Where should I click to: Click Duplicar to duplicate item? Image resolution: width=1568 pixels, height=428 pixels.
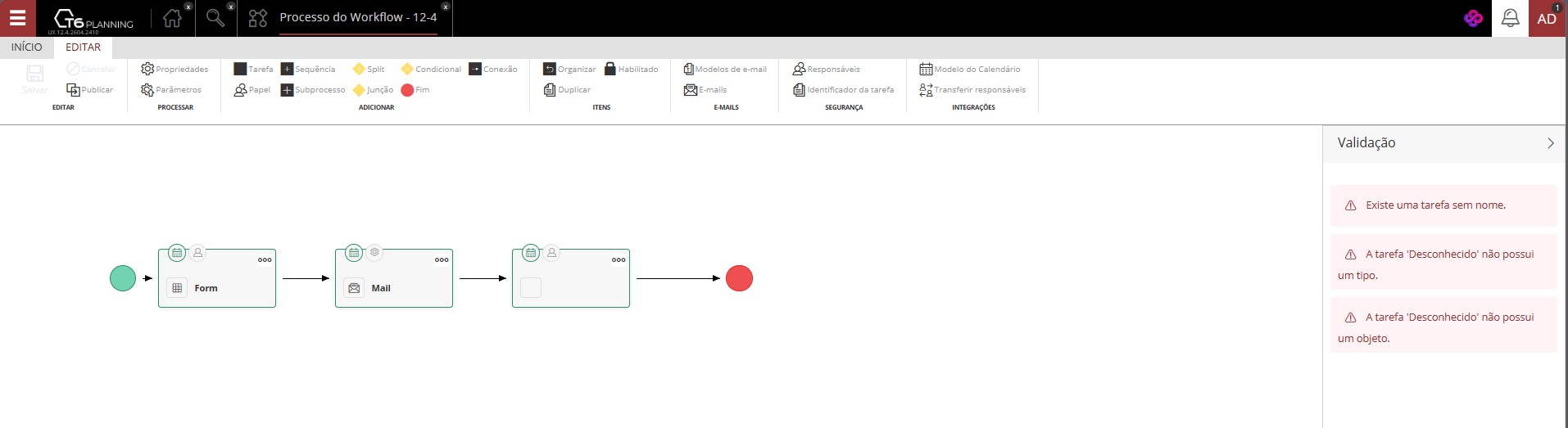click(x=567, y=90)
